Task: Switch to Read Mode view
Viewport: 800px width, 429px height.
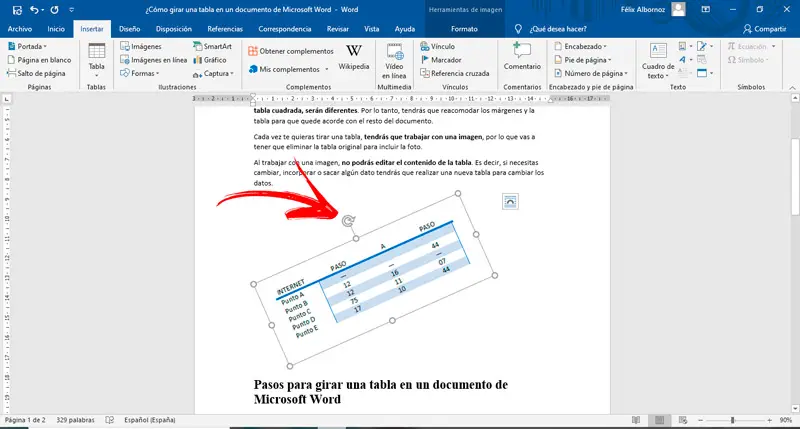Action: tap(636, 420)
